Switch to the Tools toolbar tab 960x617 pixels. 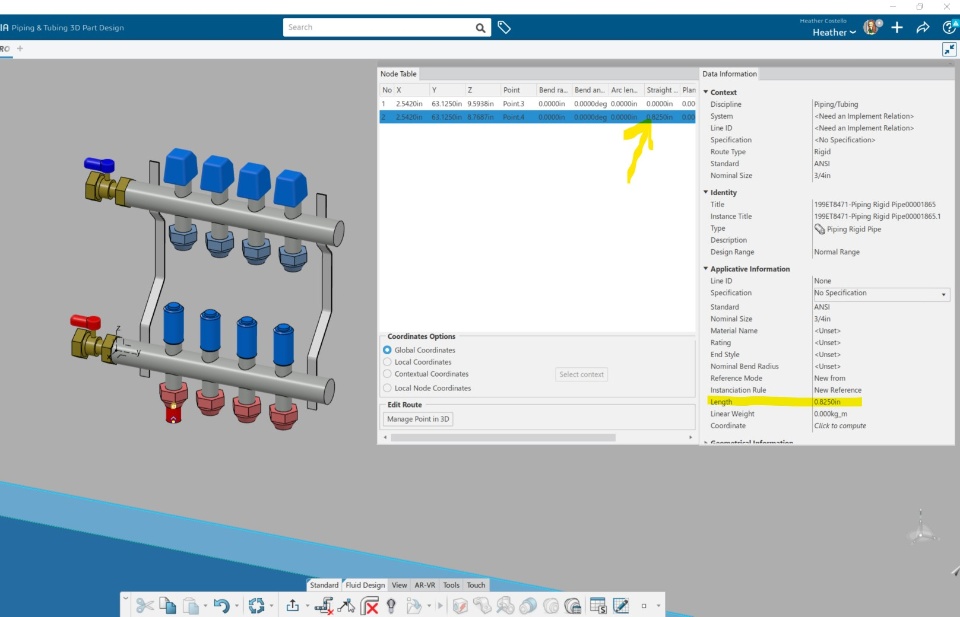[451, 585]
